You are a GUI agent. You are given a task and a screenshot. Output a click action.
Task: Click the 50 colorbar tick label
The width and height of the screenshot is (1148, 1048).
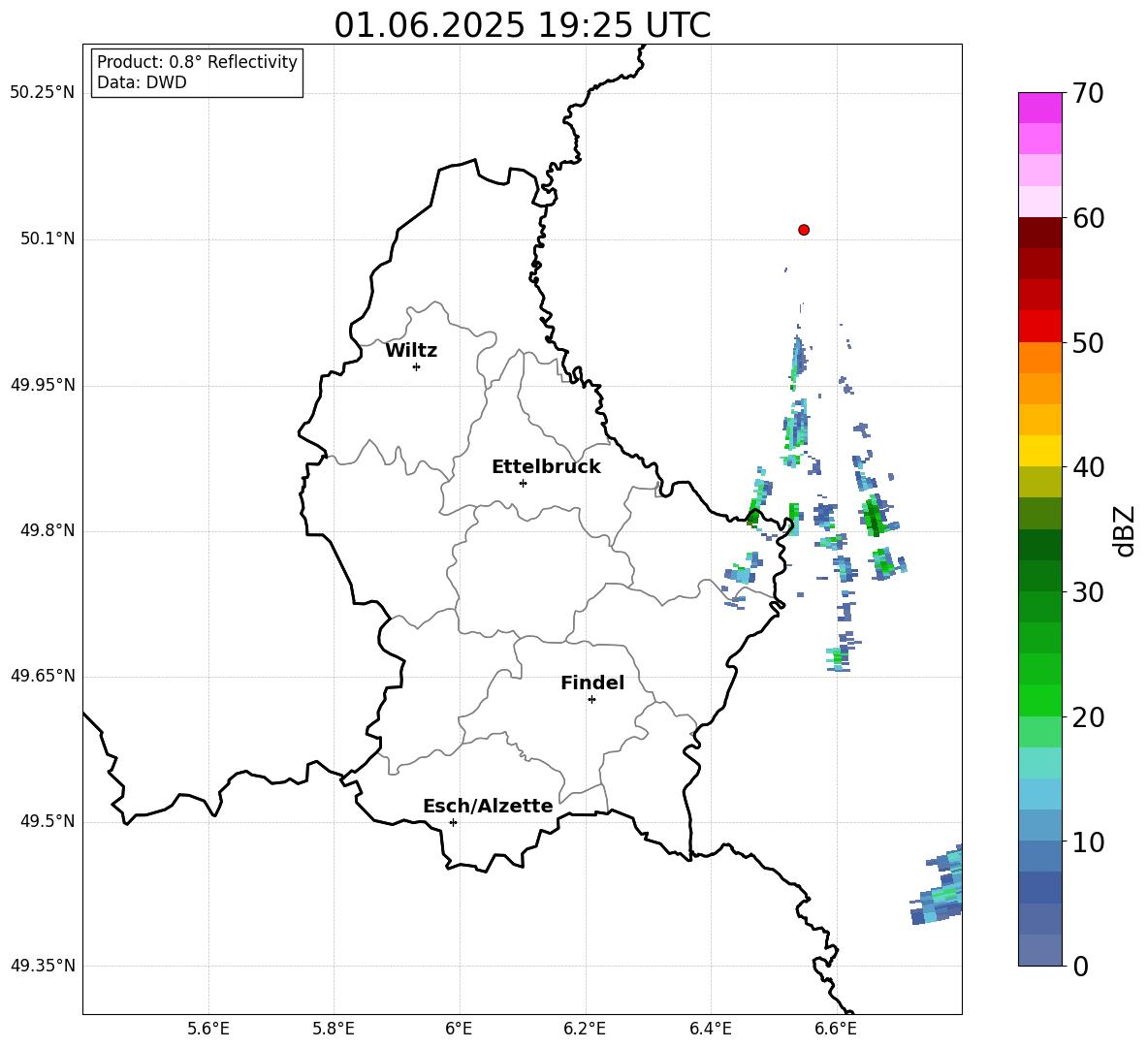click(1088, 343)
